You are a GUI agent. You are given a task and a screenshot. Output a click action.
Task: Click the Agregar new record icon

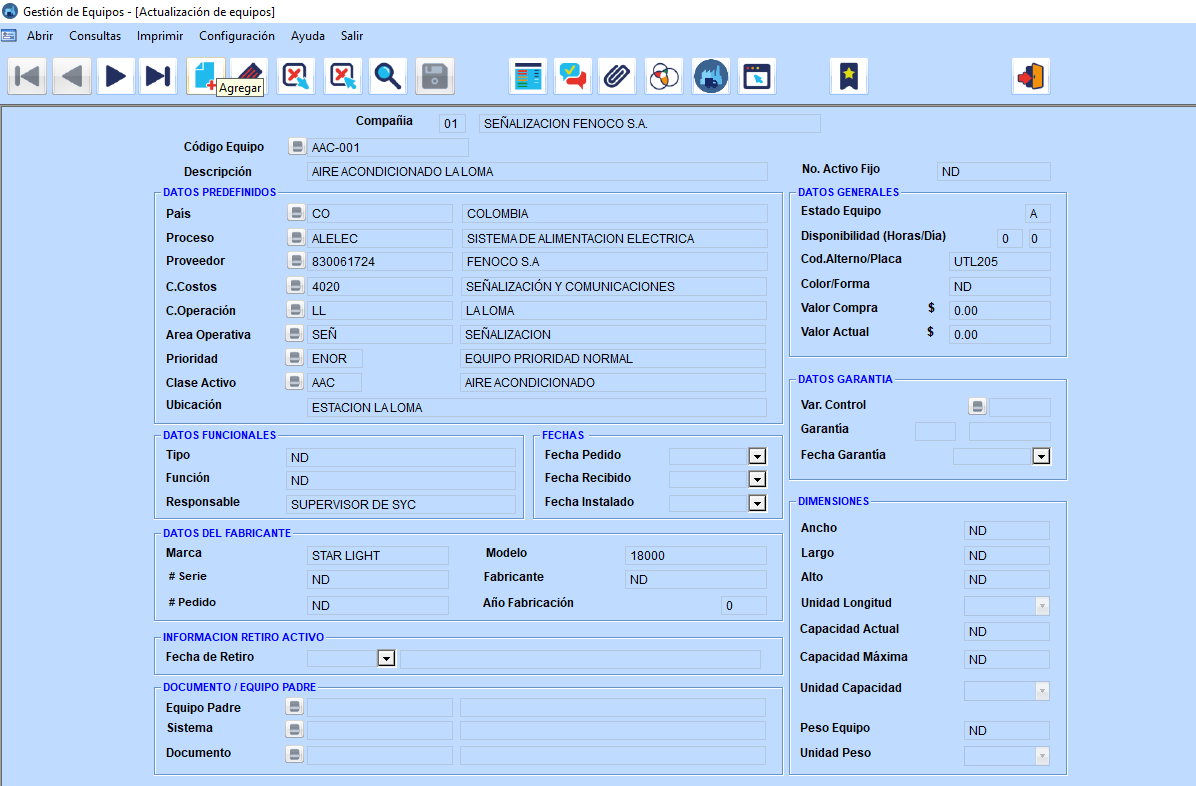pyautogui.click(x=205, y=76)
